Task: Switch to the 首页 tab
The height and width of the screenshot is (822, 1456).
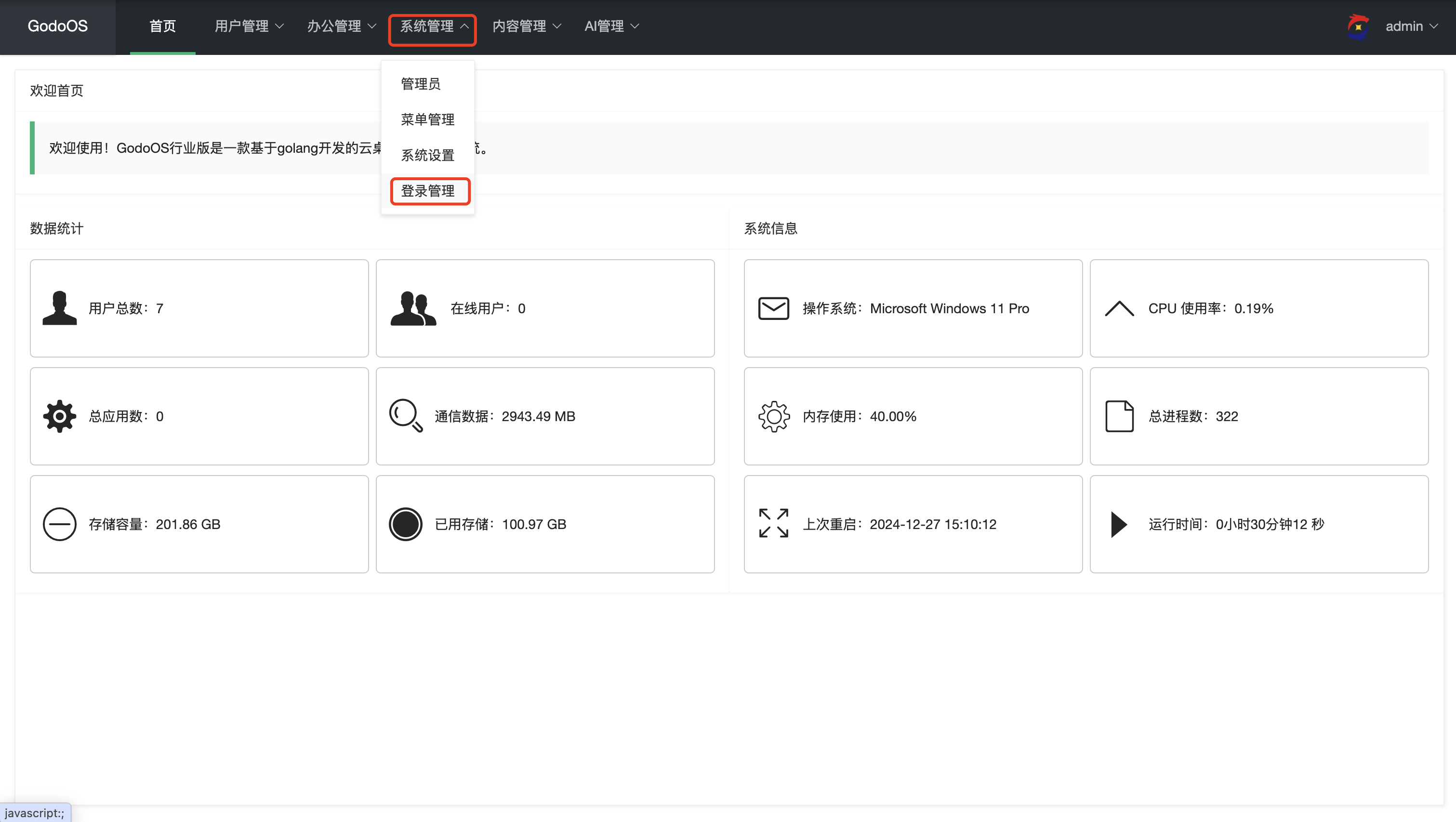Action: [162, 26]
